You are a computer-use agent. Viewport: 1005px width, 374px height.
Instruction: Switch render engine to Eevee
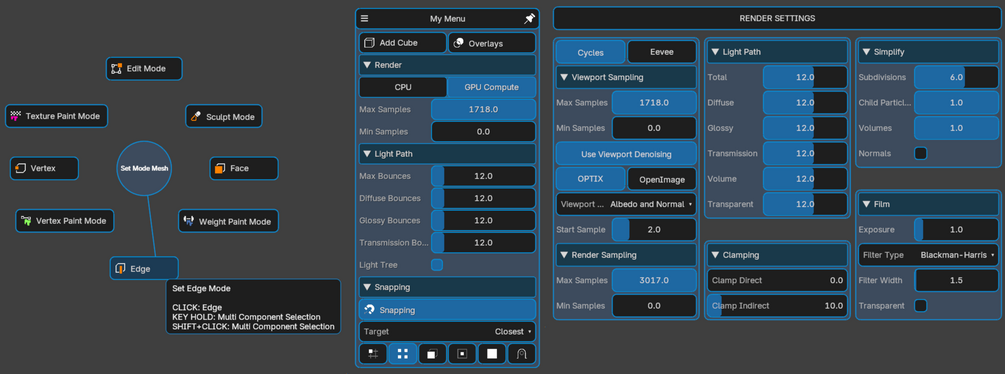point(661,53)
